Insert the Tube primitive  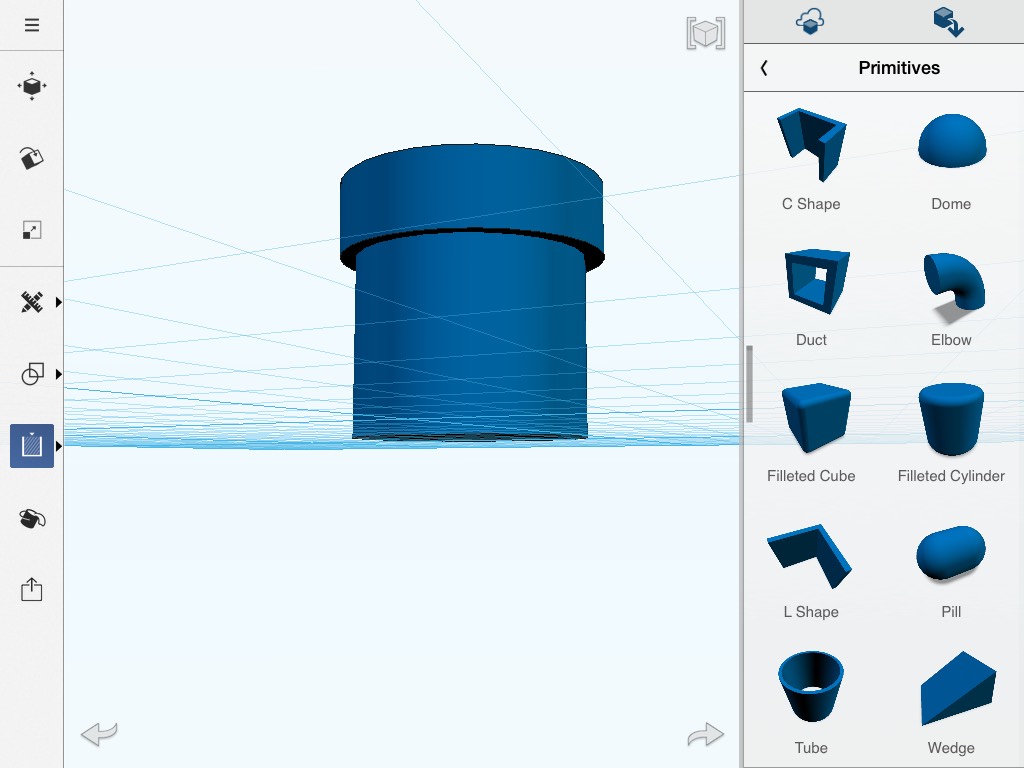click(x=811, y=686)
